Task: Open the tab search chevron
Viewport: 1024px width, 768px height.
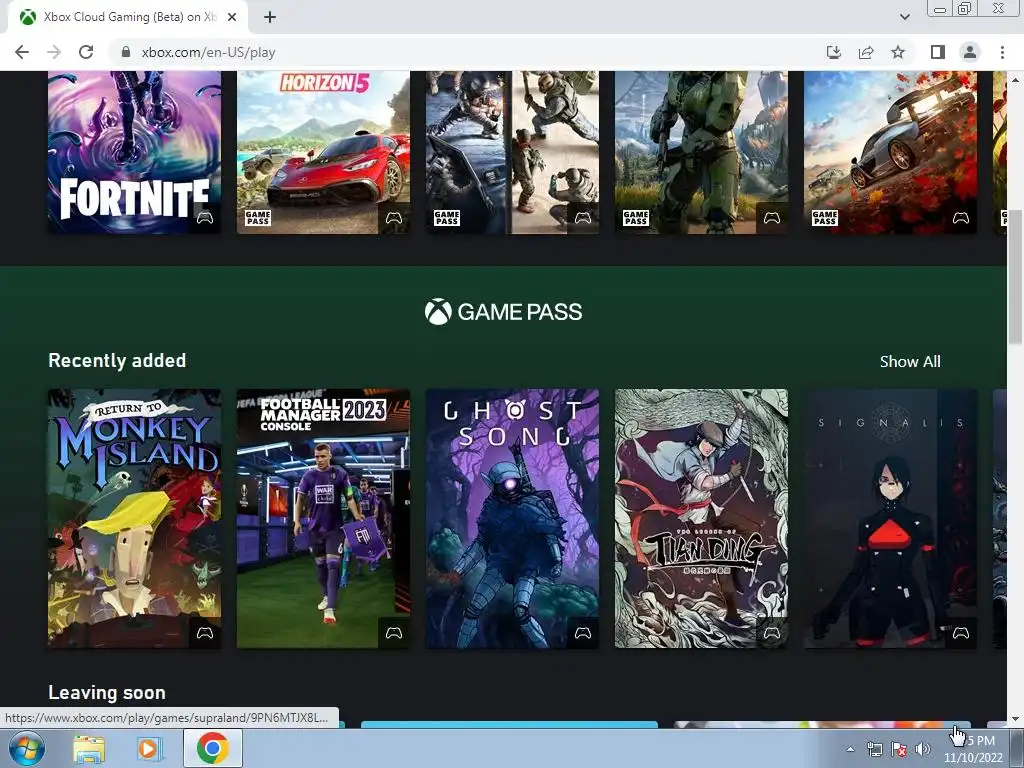Action: [904, 17]
